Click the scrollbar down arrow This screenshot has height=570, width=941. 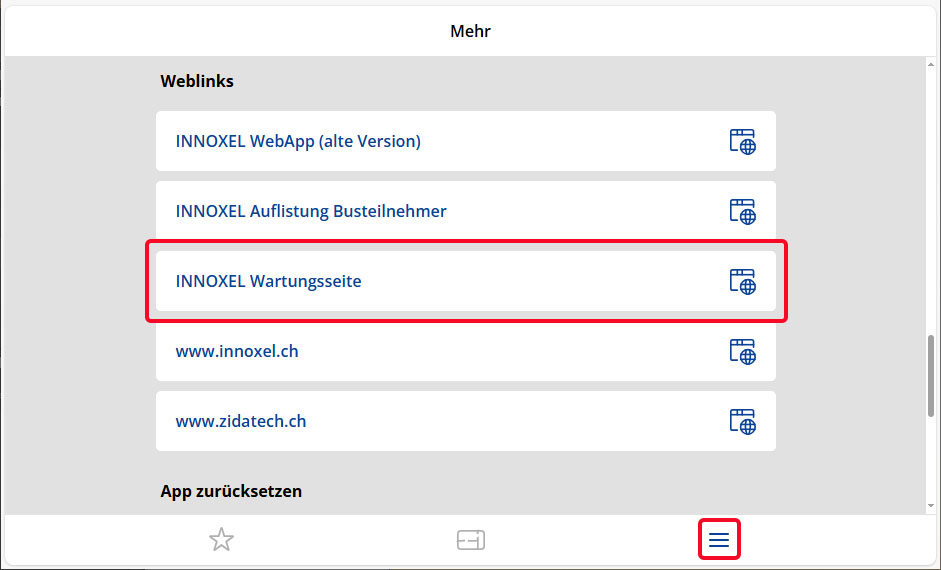coord(931,506)
